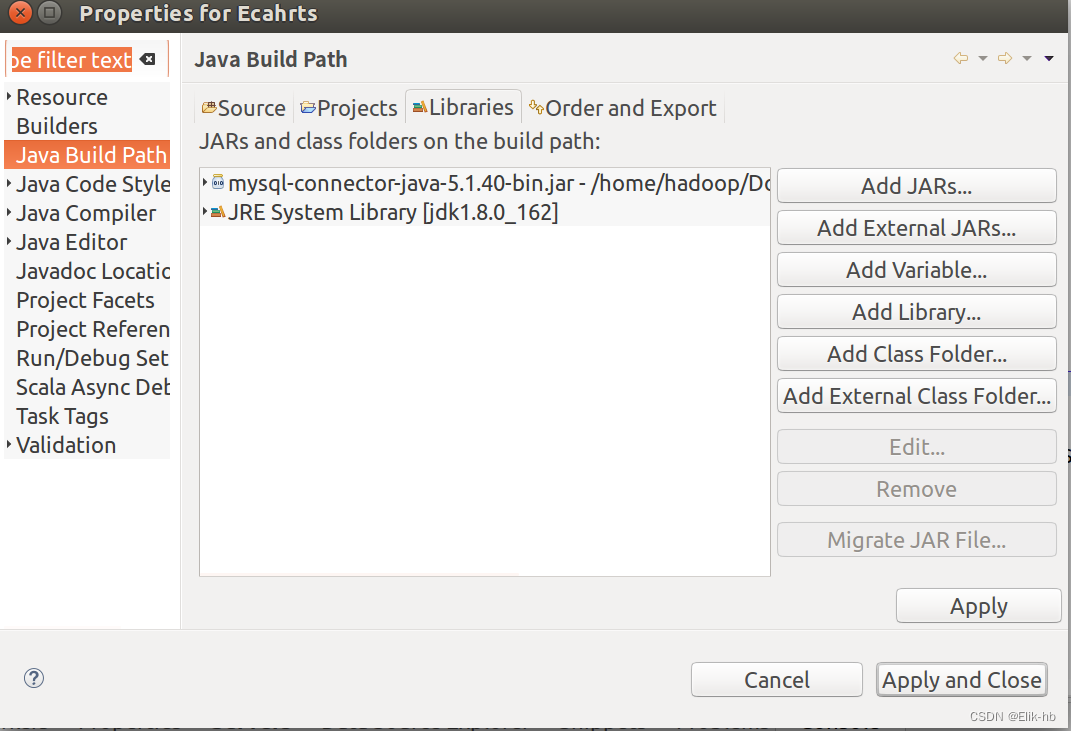The image size is (1071, 731).
Task: Click the JAR icon beside mysql-connector entry
Action: (220, 183)
